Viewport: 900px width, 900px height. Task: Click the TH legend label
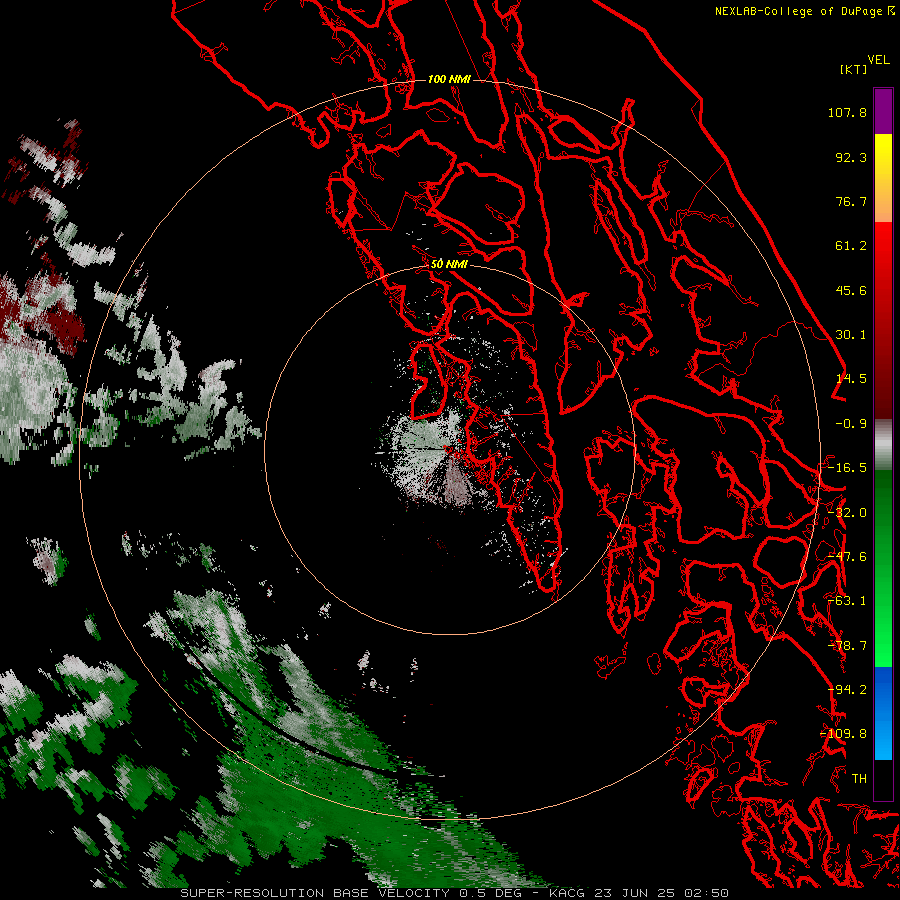[859, 779]
